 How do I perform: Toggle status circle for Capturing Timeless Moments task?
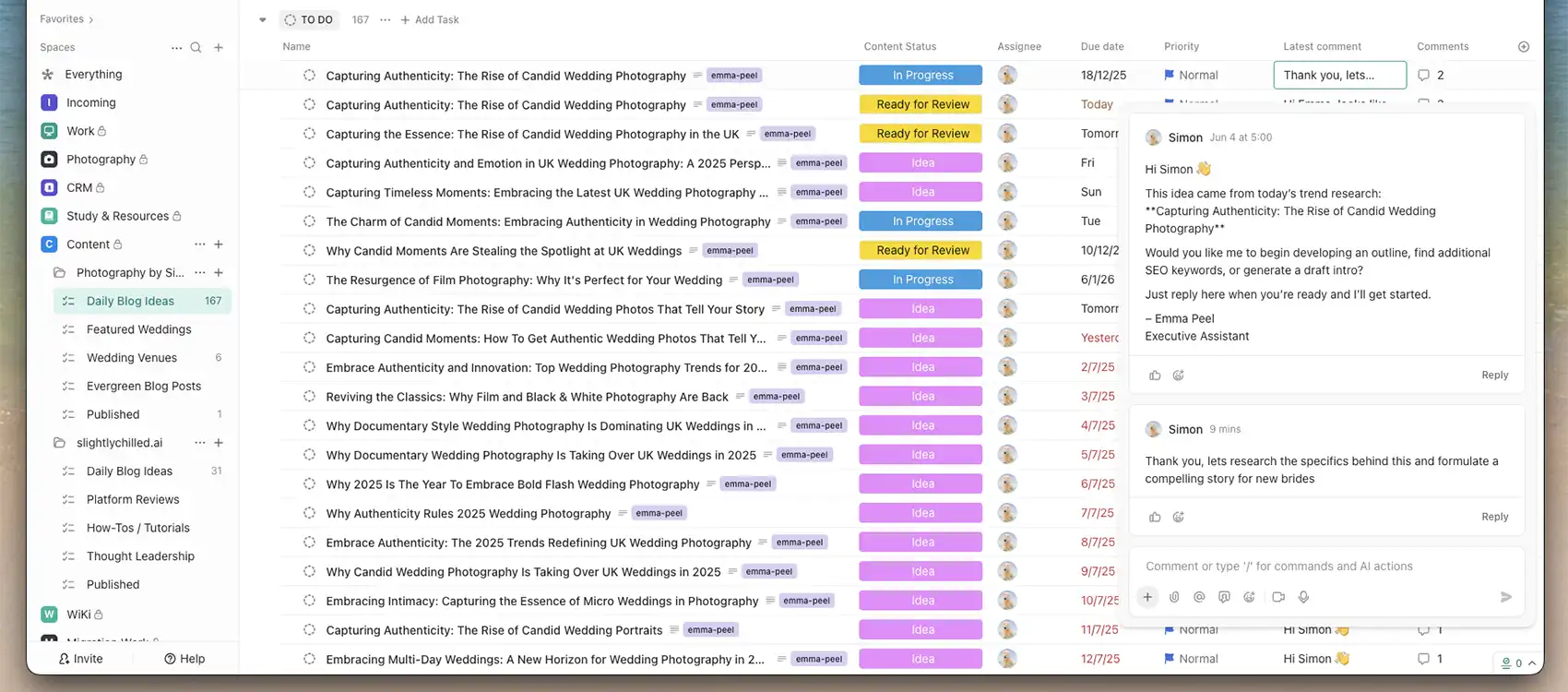point(309,192)
